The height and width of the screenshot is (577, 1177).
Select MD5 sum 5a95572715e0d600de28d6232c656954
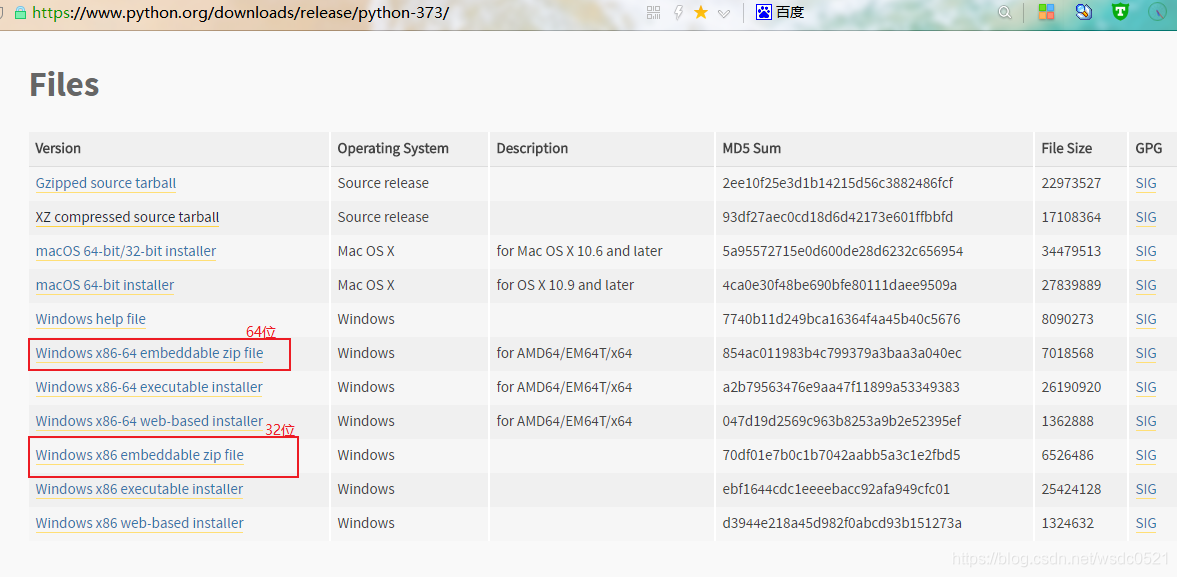[x=842, y=251]
